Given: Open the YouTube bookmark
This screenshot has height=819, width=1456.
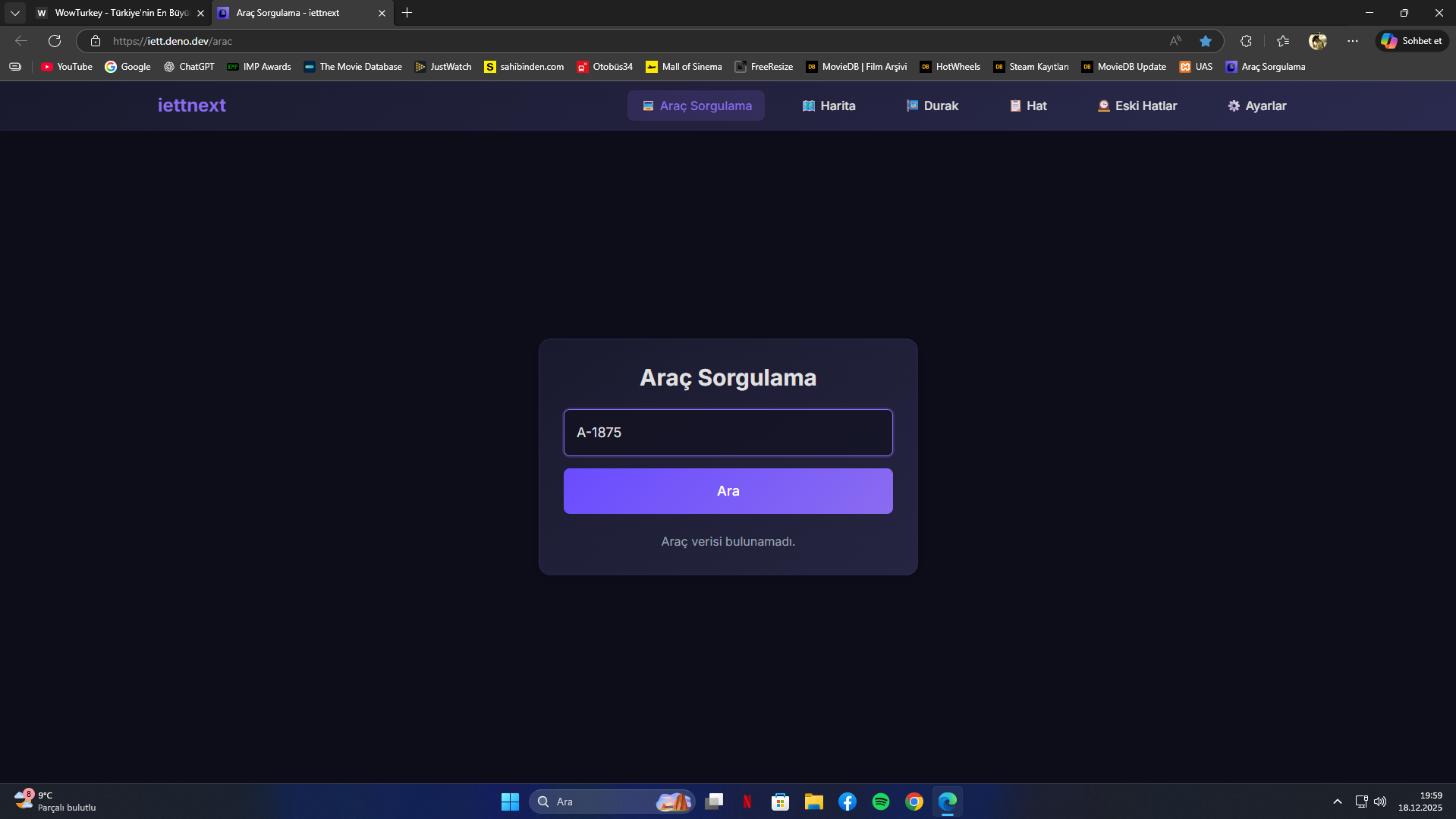Looking at the screenshot, I should (67, 67).
